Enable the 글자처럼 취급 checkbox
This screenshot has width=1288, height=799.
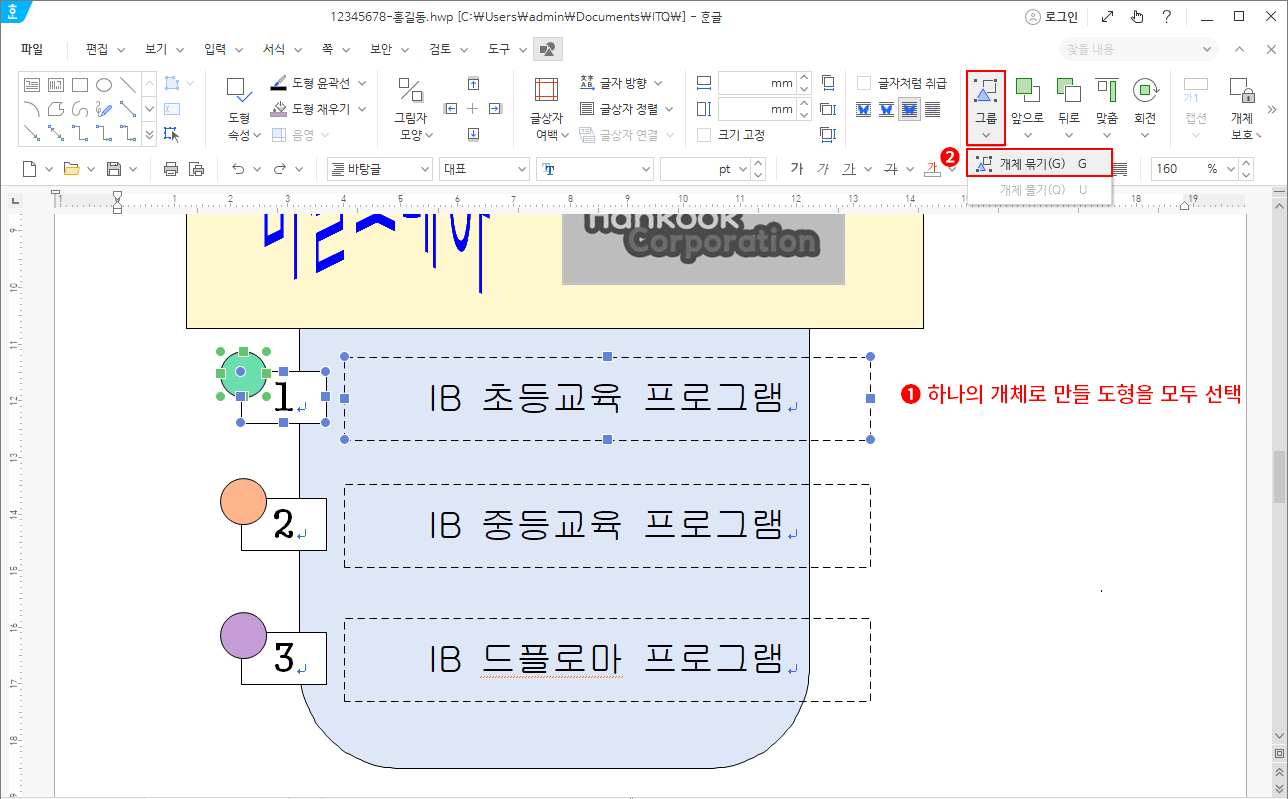pyautogui.click(x=866, y=83)
